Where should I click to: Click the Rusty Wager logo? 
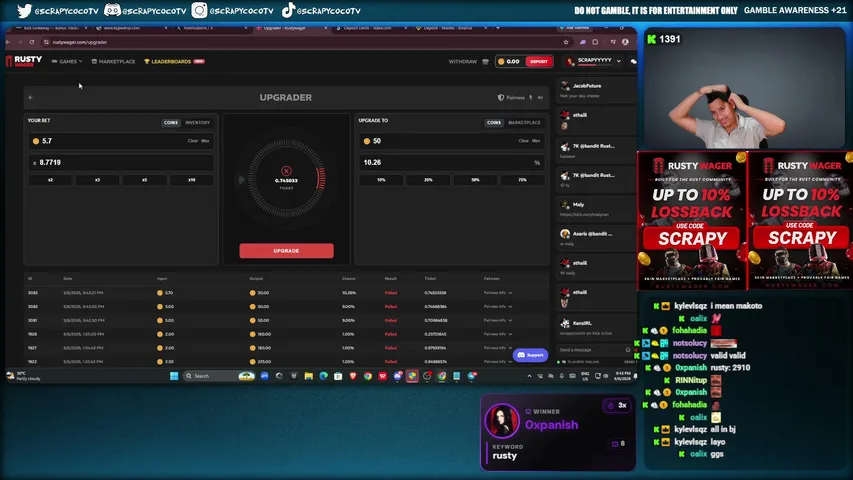(x=24, y=61)
